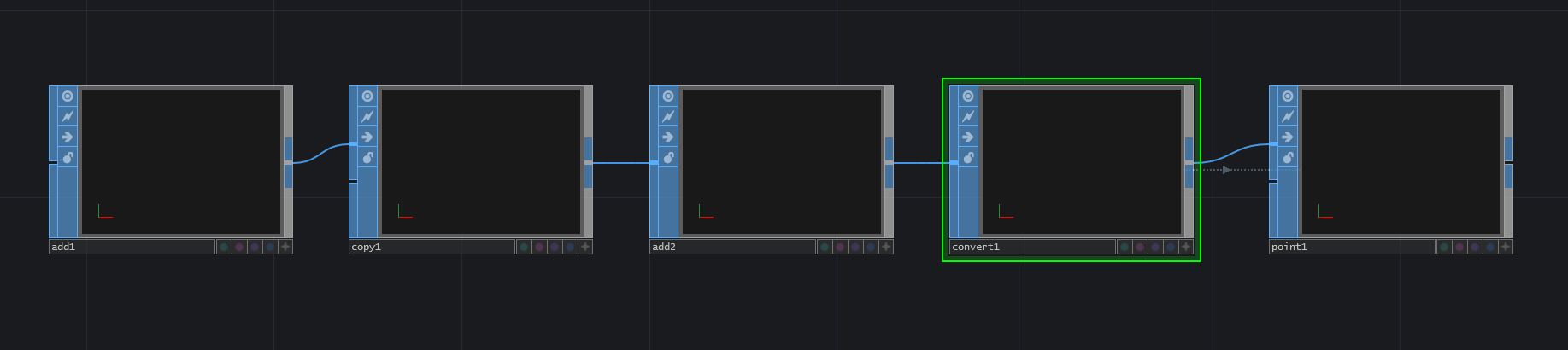
Task: Click the wire connecting add1 to copy1
Action: (x=321, y=153)
